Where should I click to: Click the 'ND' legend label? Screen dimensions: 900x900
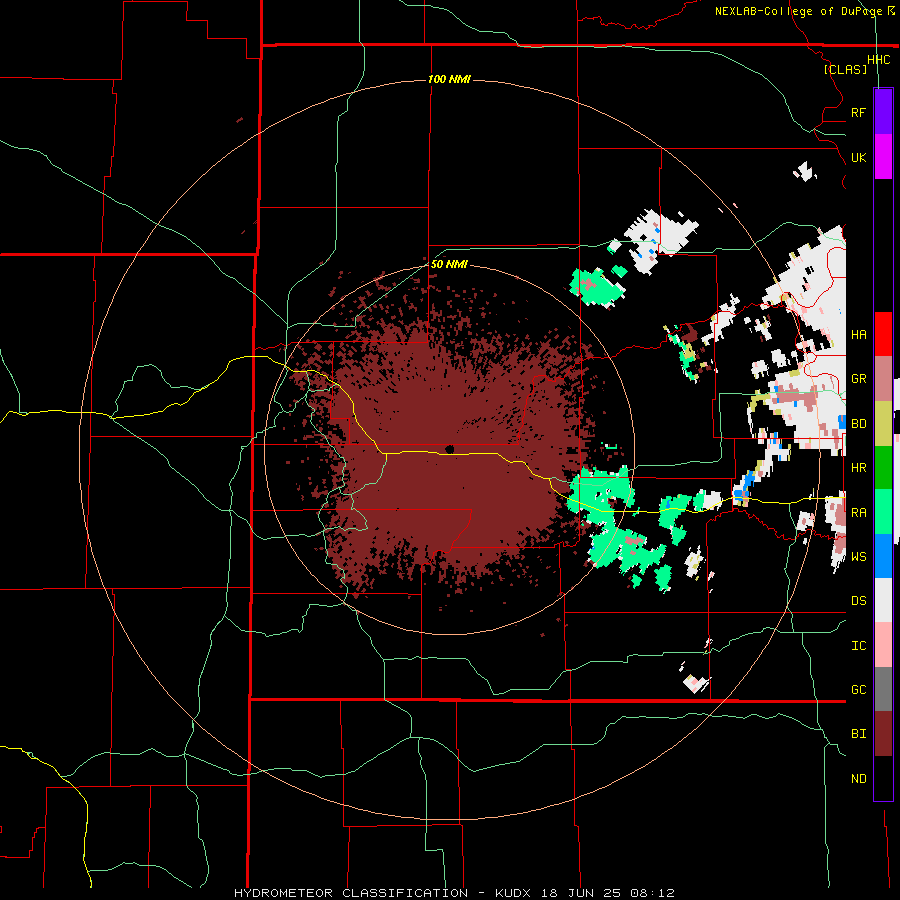tap(858, 779)
